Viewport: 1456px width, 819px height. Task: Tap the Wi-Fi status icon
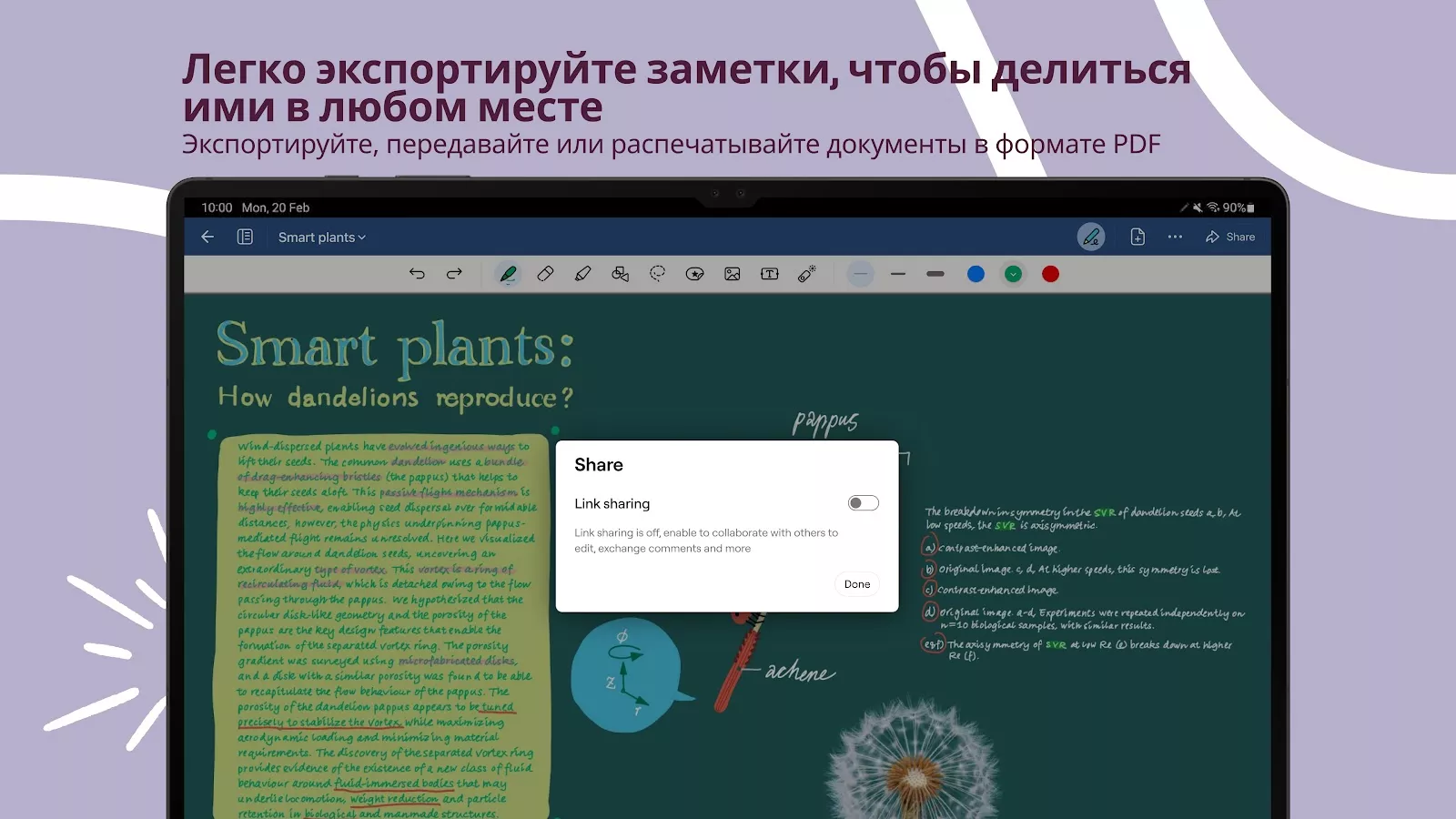(1213, 207)
